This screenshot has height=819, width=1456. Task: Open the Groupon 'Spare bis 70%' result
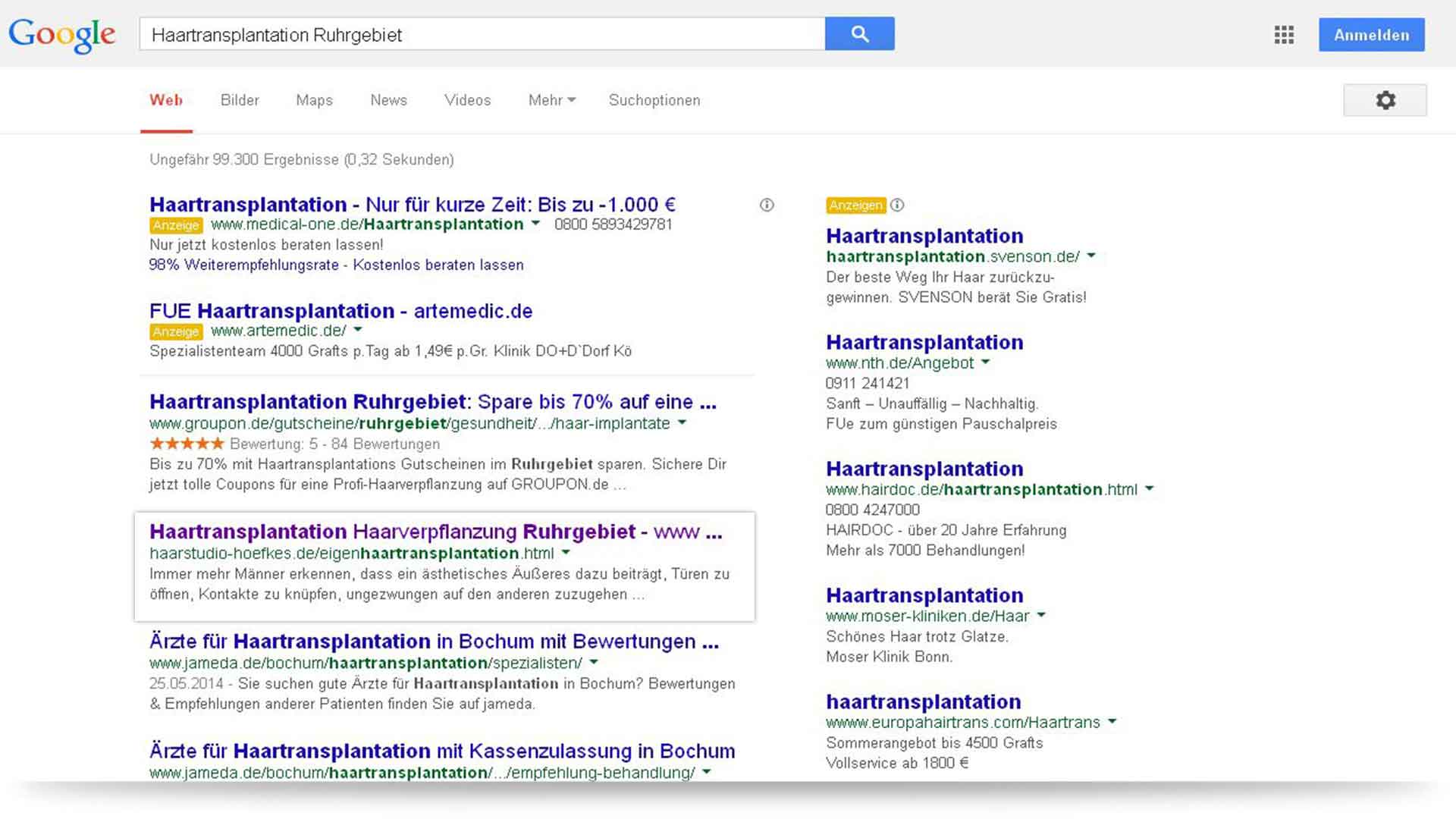433,402
